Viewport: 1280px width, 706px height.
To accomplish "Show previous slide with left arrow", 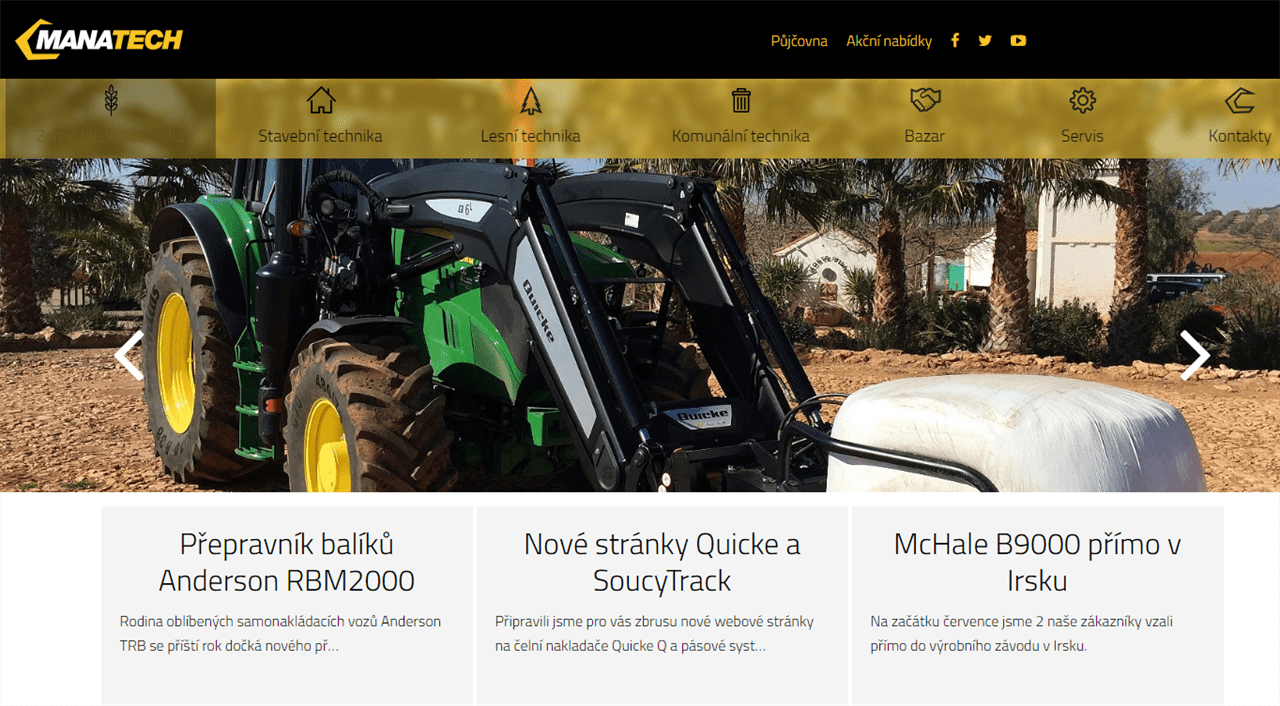I will [129, 355].
